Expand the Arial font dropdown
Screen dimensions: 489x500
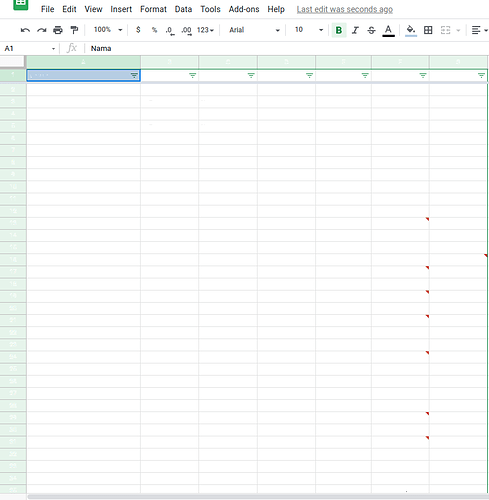254,30
